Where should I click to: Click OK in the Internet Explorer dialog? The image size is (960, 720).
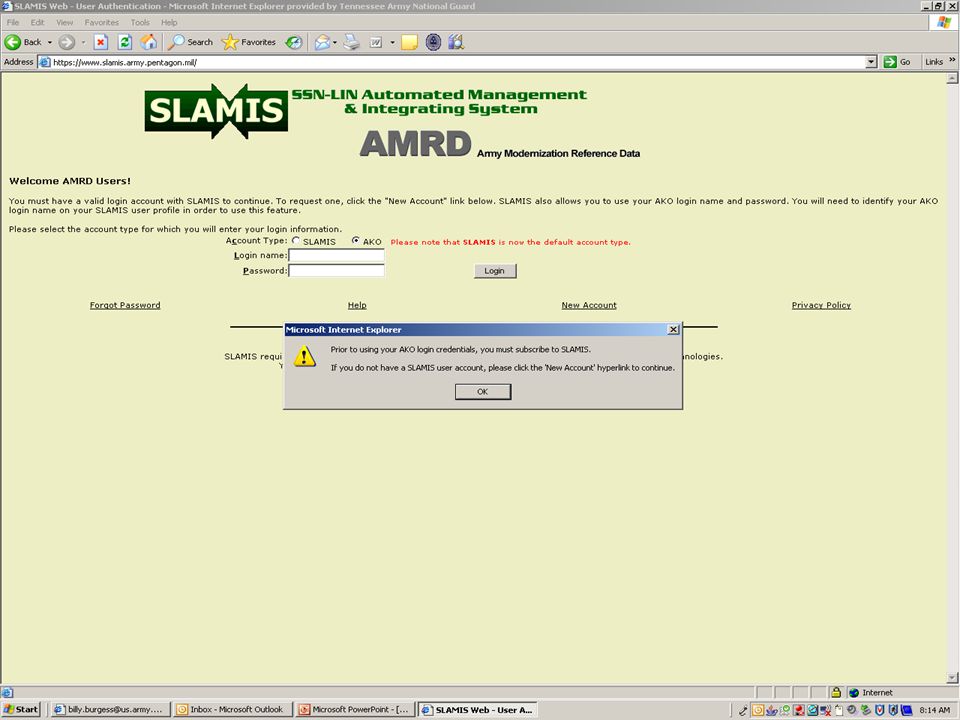point(482,392)
